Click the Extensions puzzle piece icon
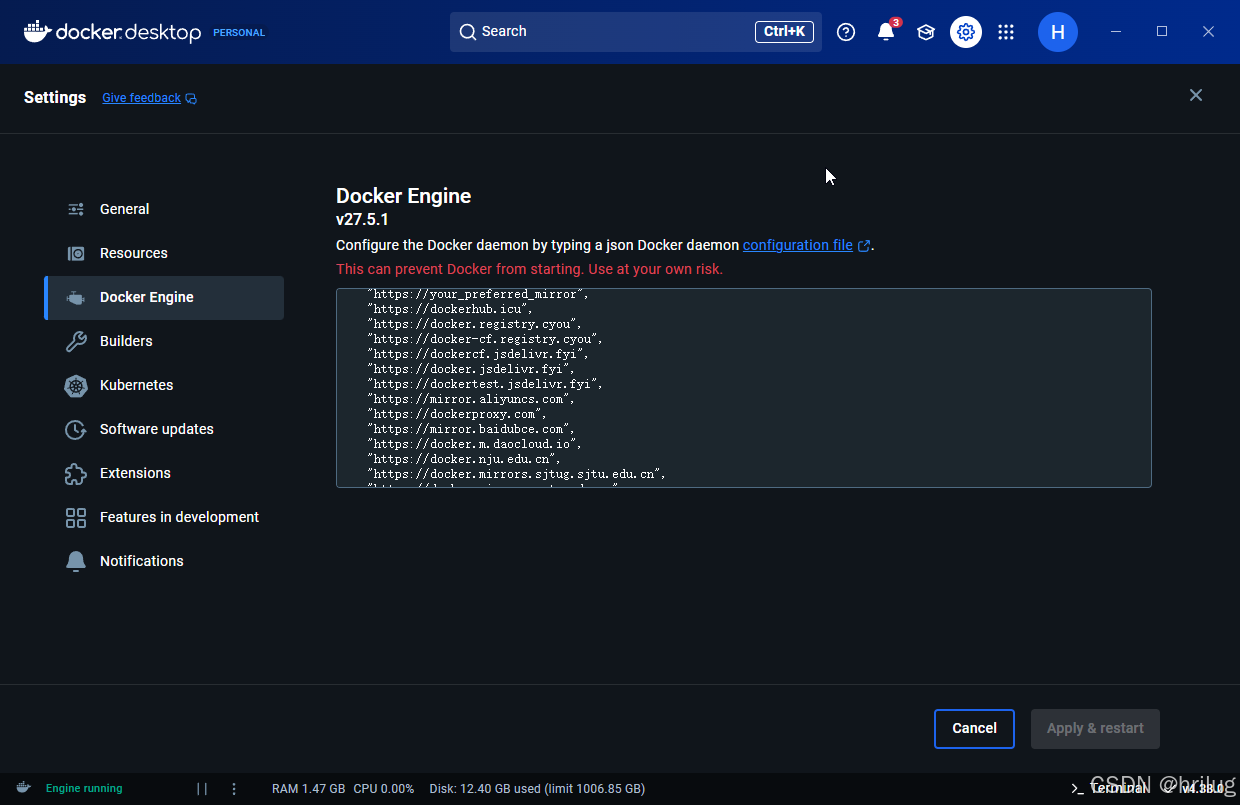1240x805 pixels. 76,473
